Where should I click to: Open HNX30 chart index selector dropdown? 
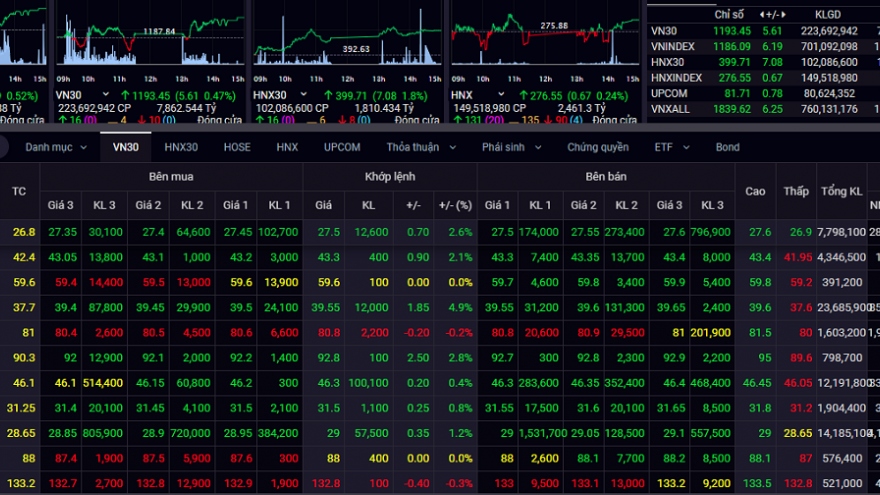coord(303,95)
